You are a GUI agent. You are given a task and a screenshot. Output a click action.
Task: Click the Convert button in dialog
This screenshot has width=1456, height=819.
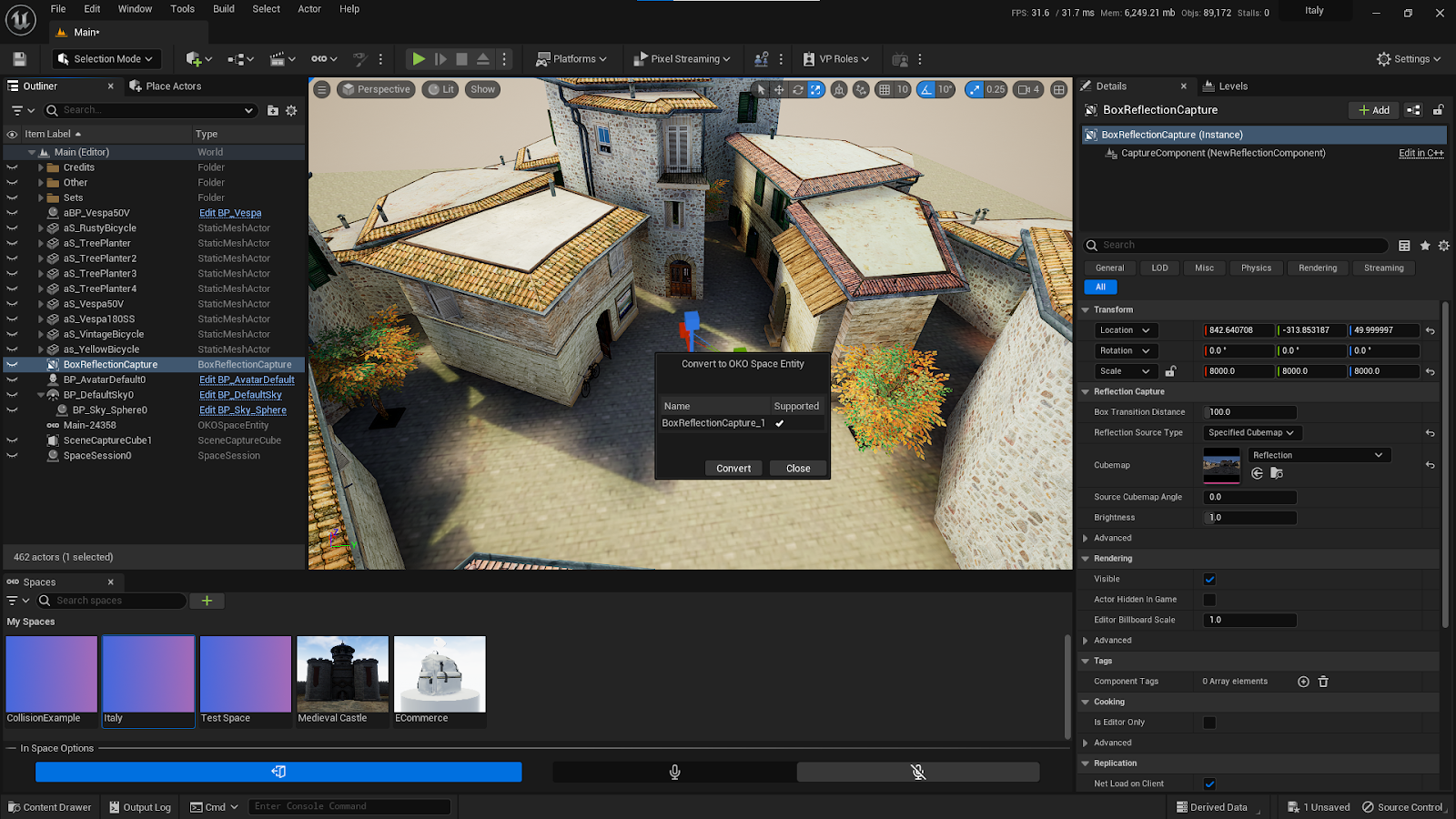[733, 469]
